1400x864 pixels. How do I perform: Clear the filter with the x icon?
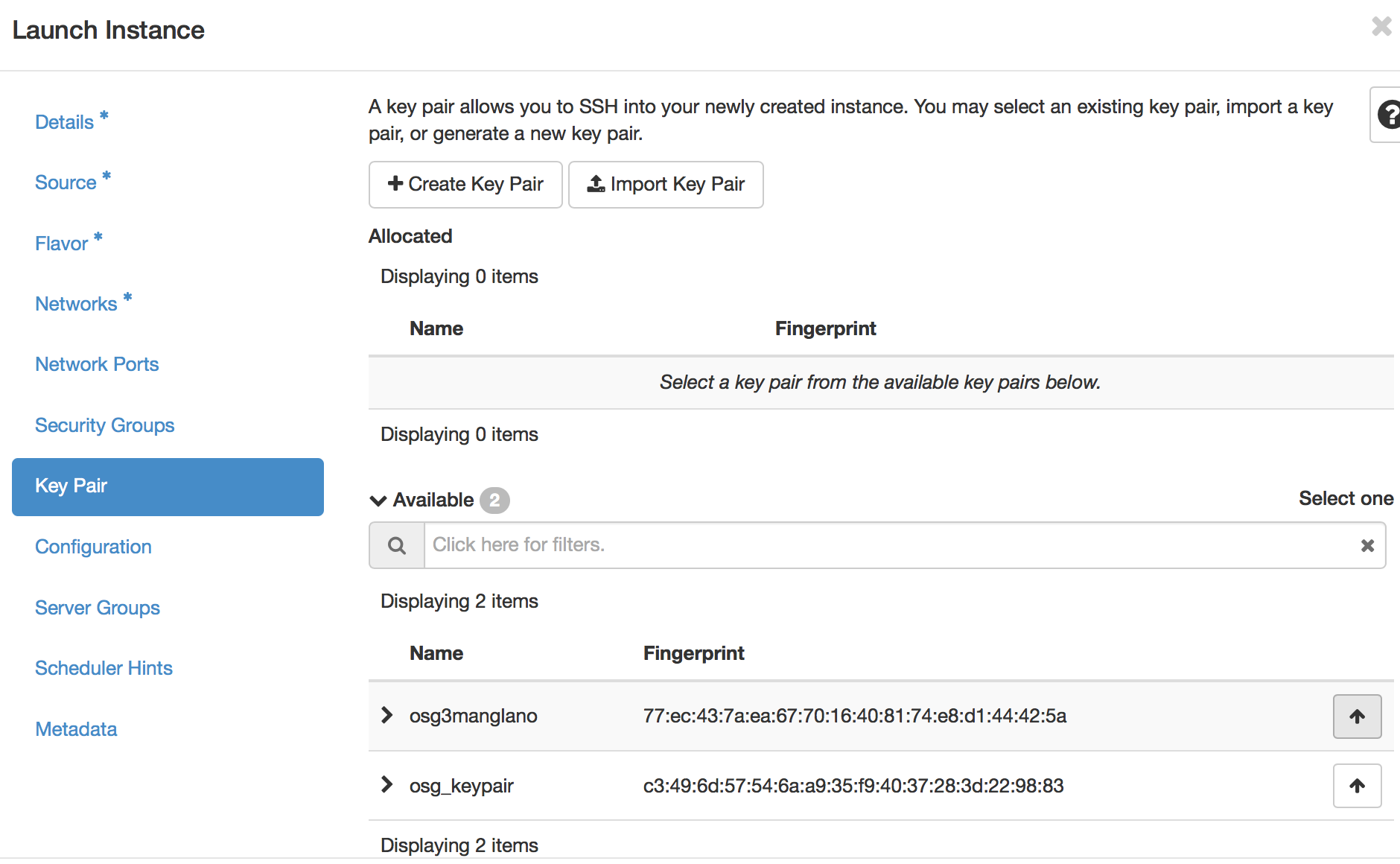(1367, 546)
